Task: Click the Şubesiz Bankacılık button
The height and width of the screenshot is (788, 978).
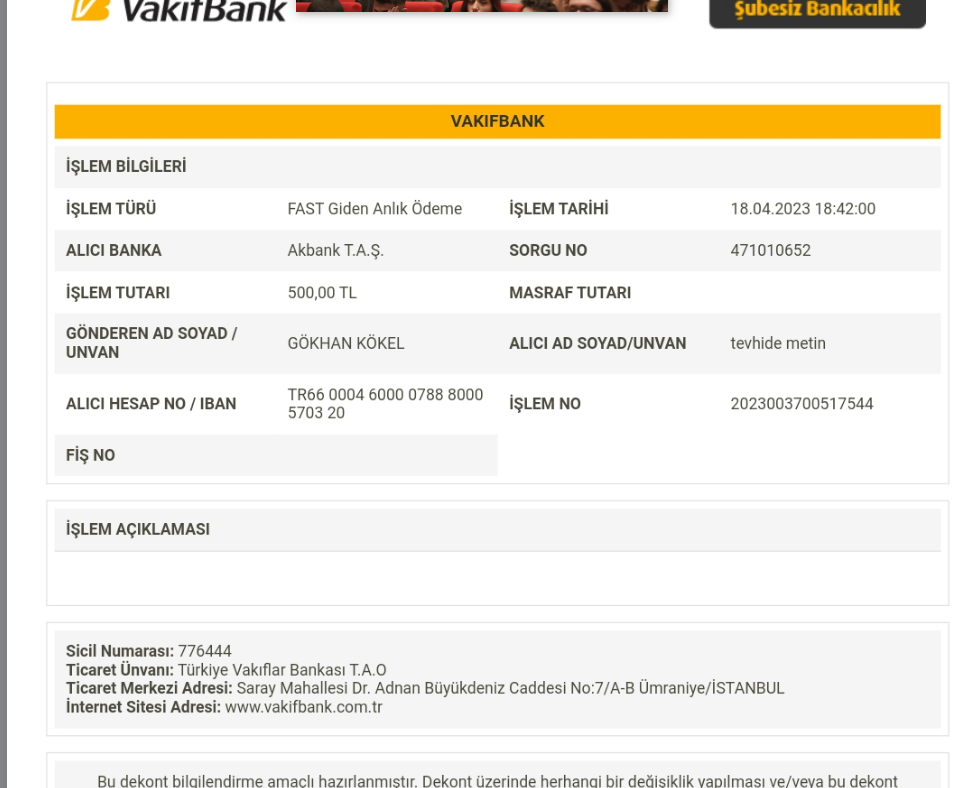Action: tap(817, 12)
